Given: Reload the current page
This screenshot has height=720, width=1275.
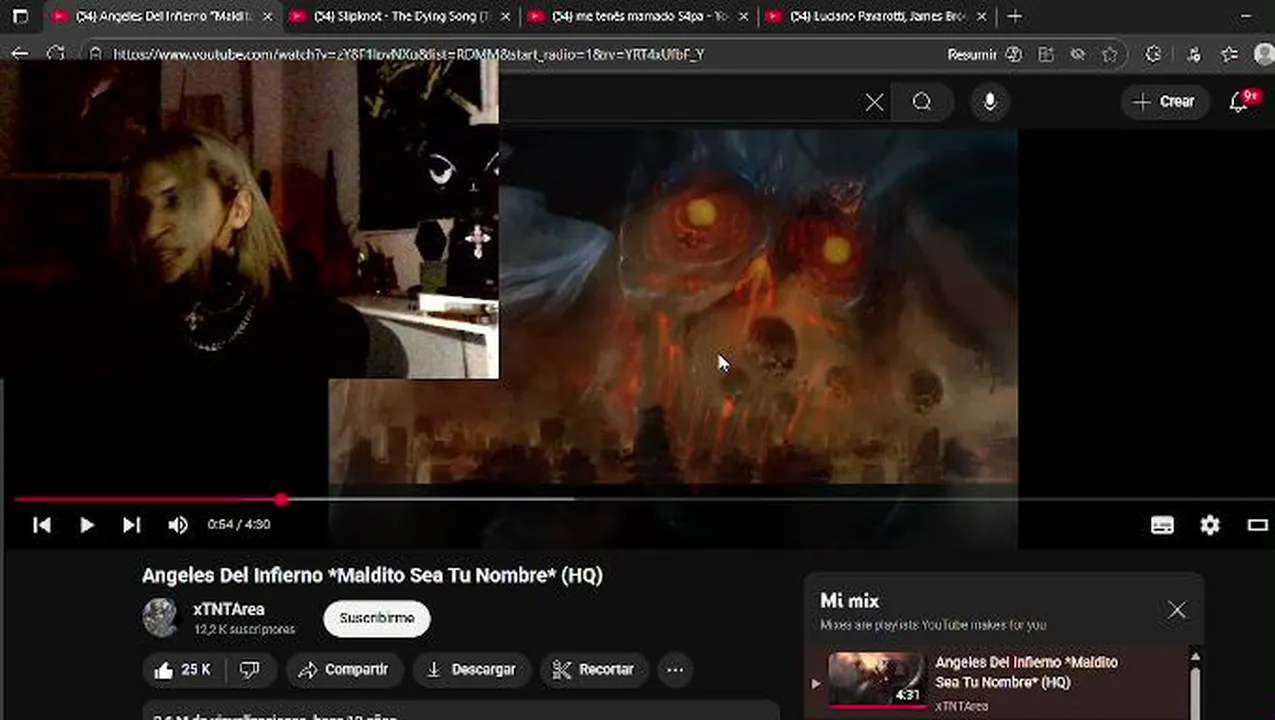Looking at the screenshot, I should click(56, 55).
